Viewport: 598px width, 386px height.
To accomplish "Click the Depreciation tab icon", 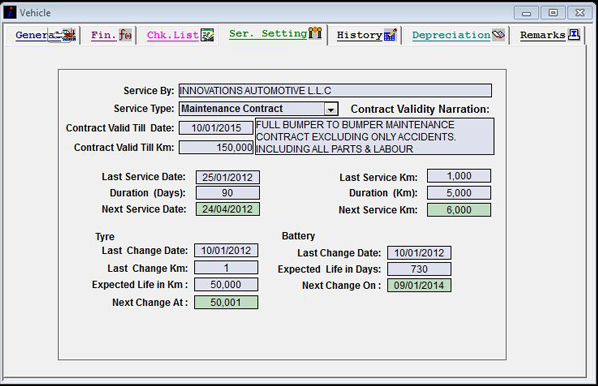I will pos(498,35).
